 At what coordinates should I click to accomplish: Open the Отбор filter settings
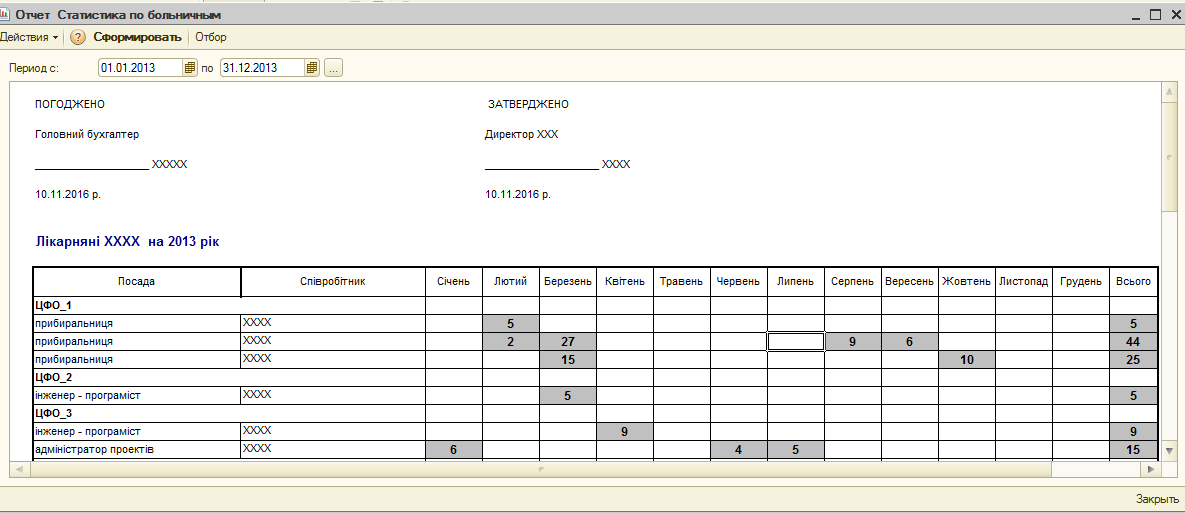click(211, 37)
